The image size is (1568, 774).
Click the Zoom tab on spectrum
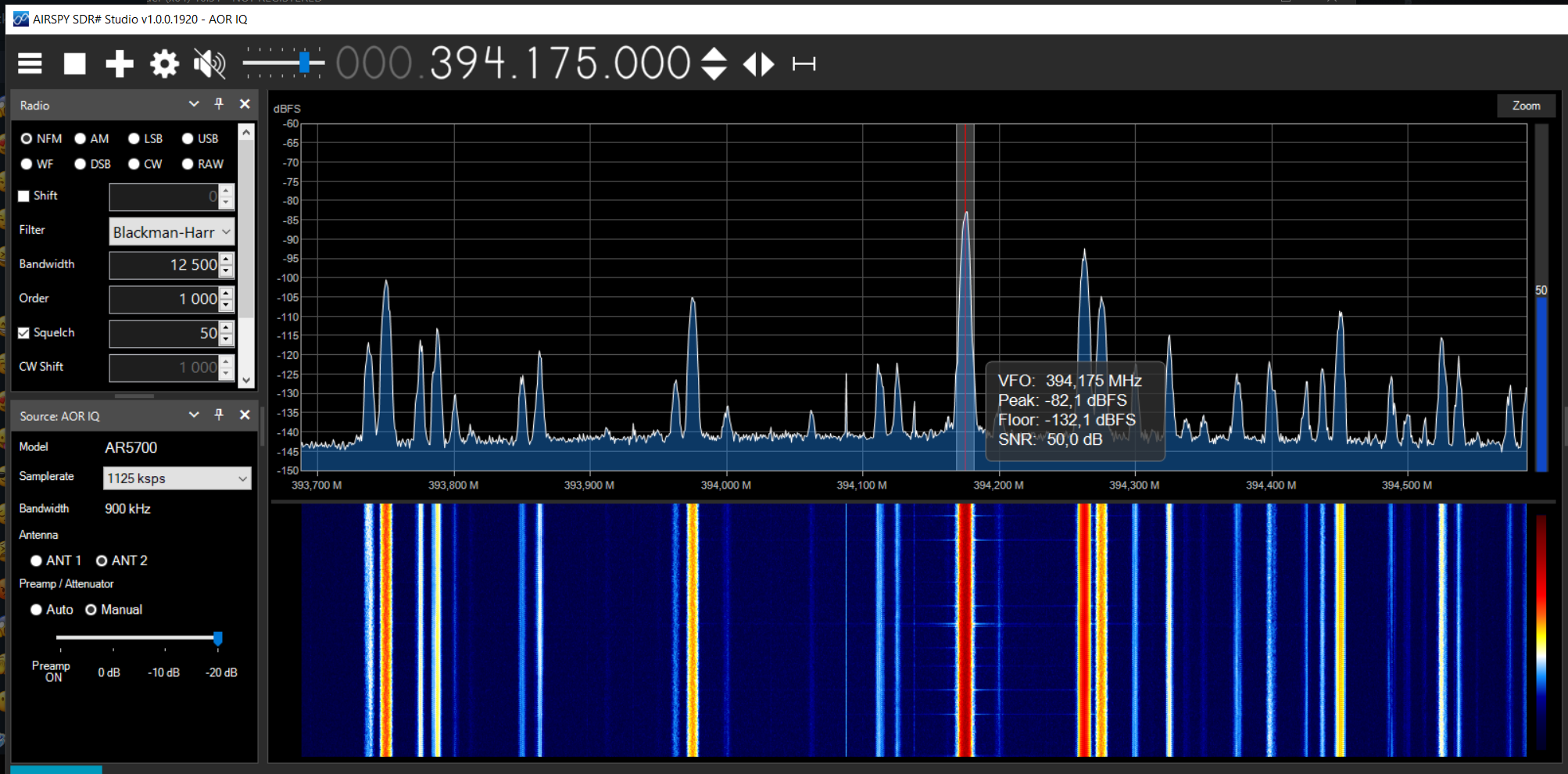click(1526, 106)
